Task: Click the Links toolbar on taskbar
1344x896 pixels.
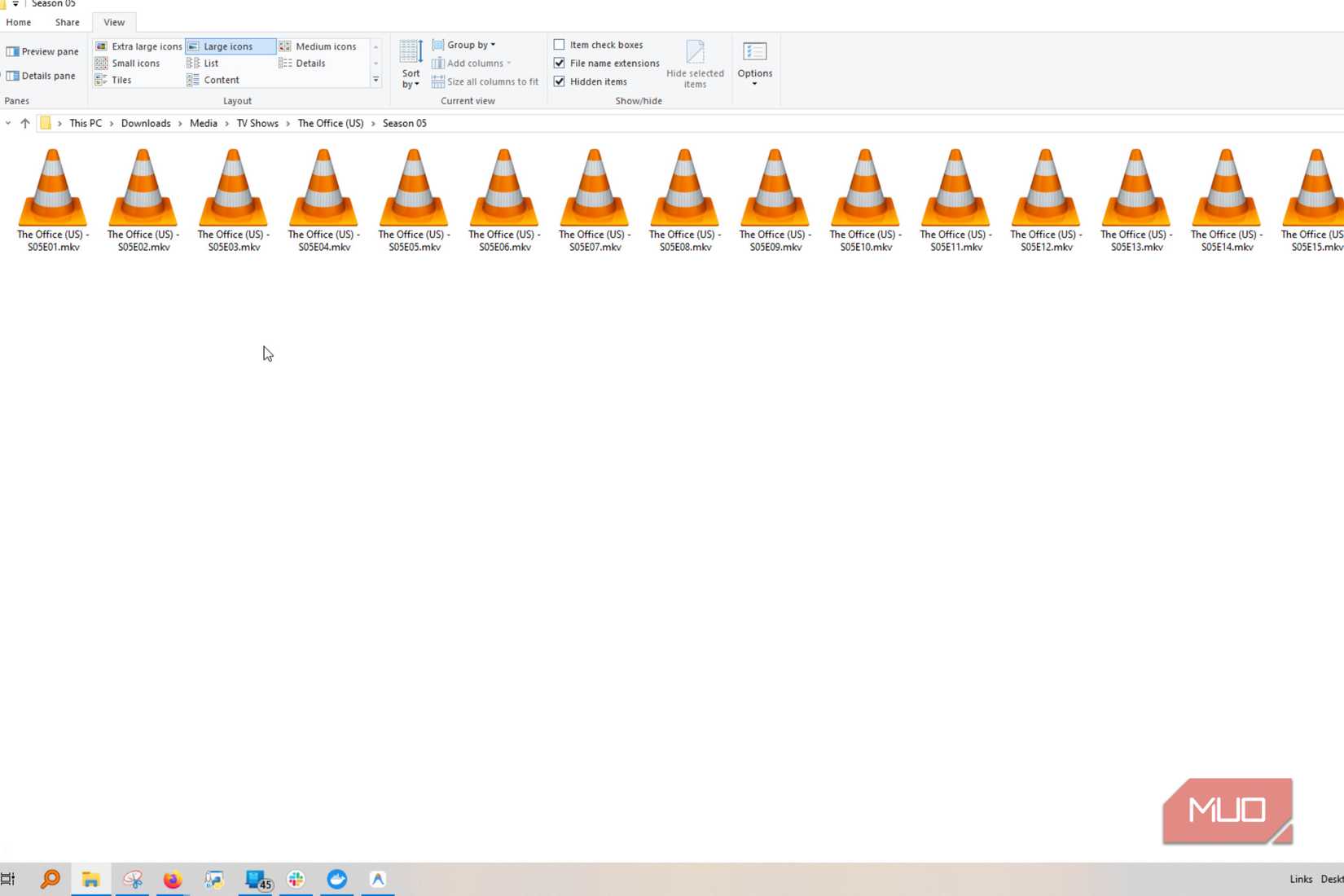Action: pyautogui.click(x=1301, y=879)
